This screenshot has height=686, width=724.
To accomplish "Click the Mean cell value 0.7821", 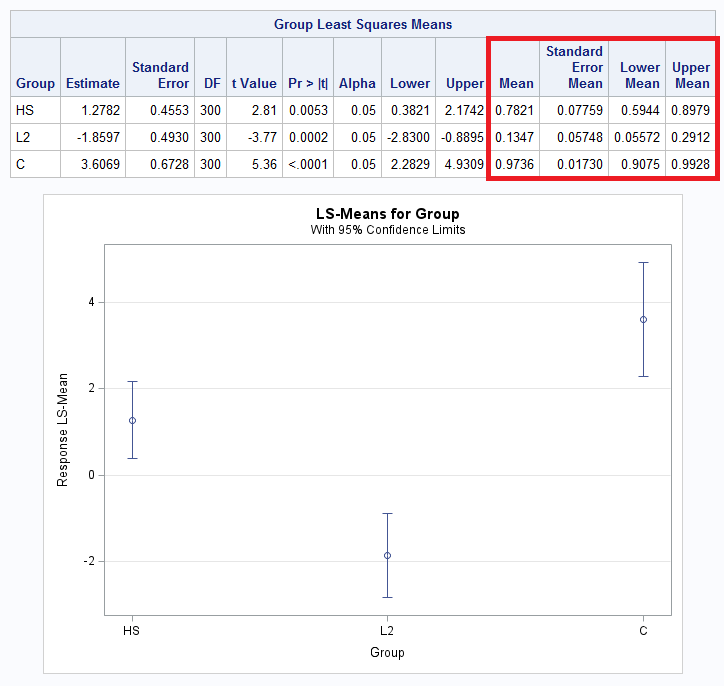I will [x=514, y=109].
